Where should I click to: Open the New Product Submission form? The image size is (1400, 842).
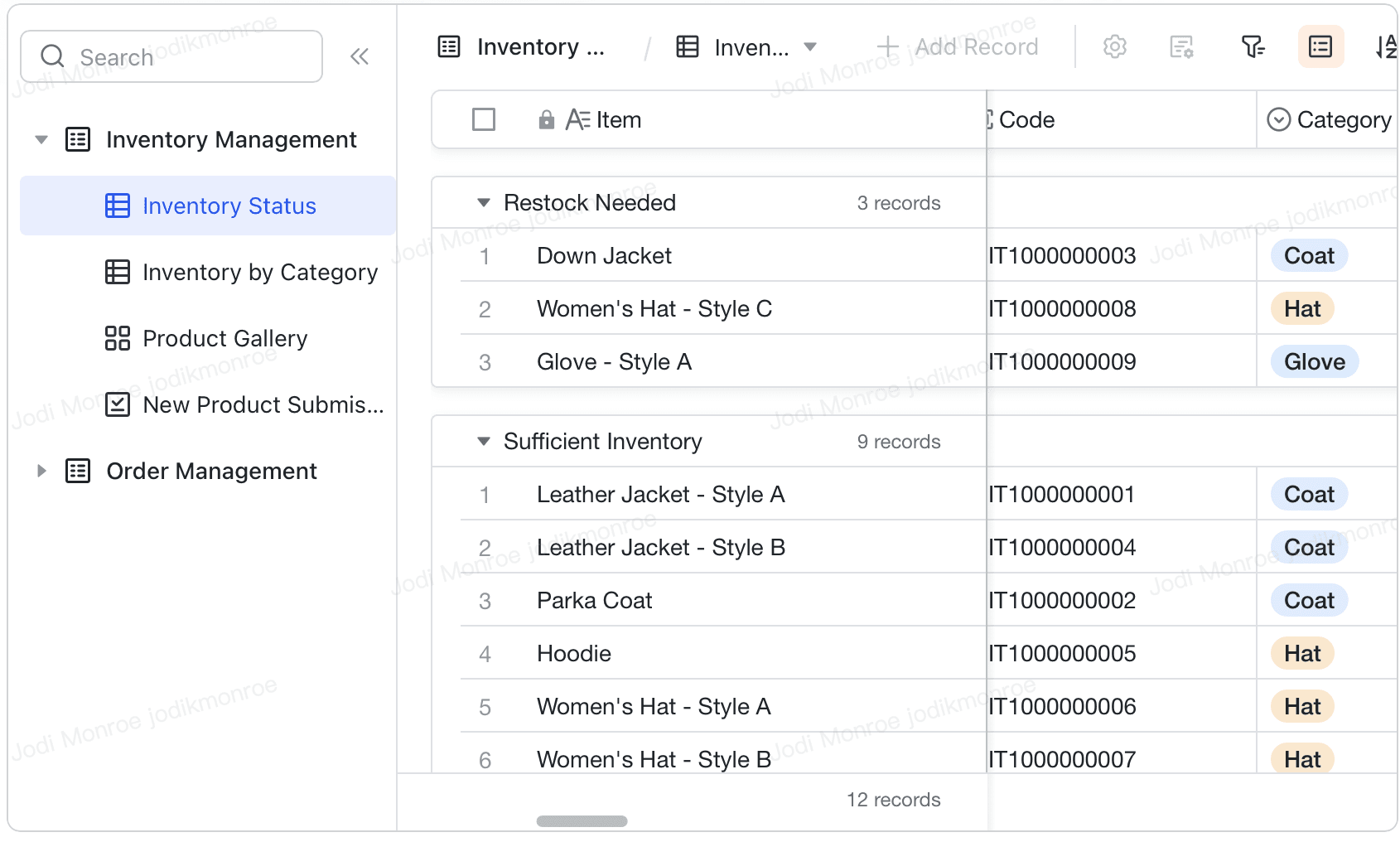coord(209,404)
